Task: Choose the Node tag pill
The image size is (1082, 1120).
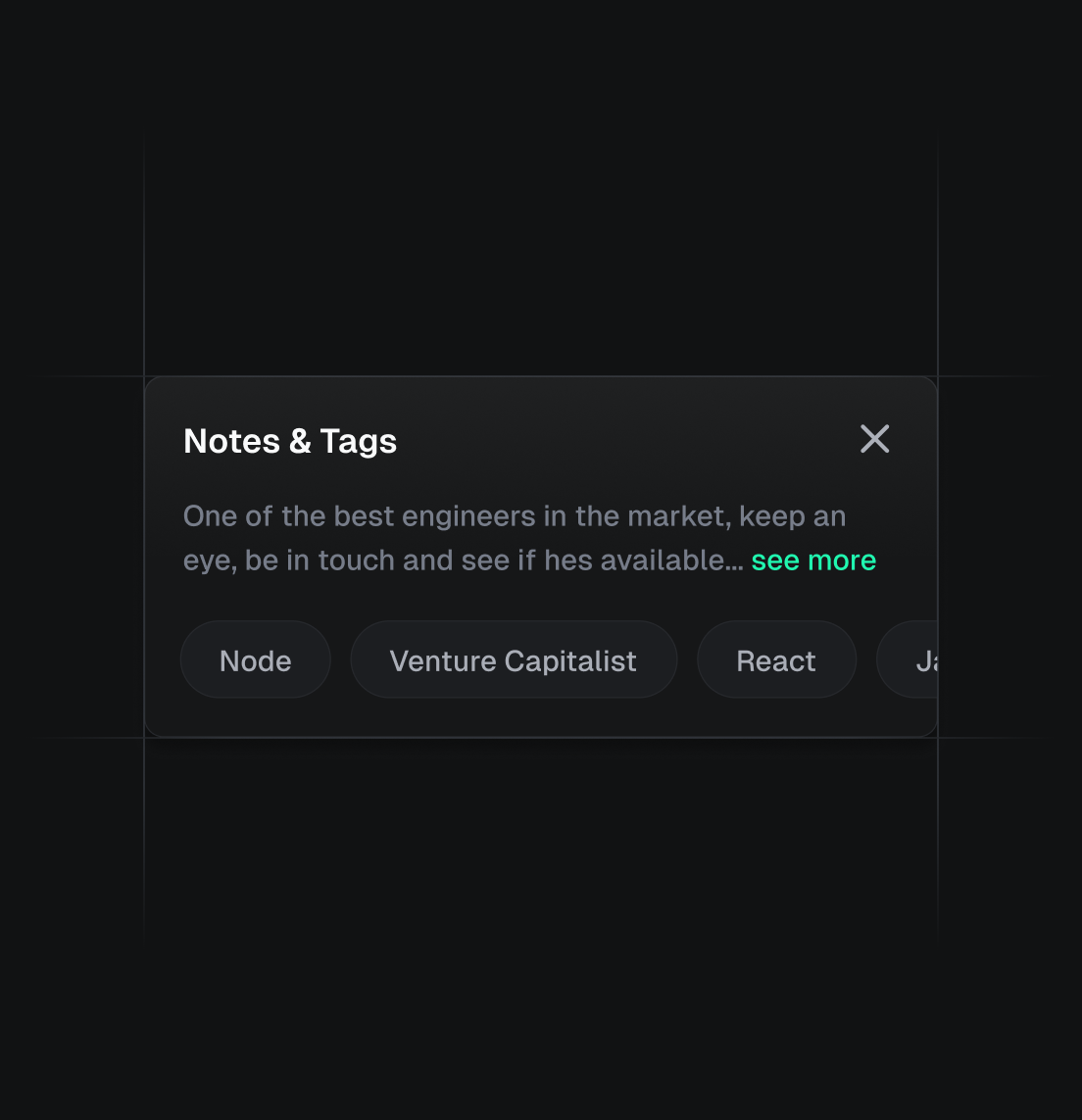Action: [255, 659]
